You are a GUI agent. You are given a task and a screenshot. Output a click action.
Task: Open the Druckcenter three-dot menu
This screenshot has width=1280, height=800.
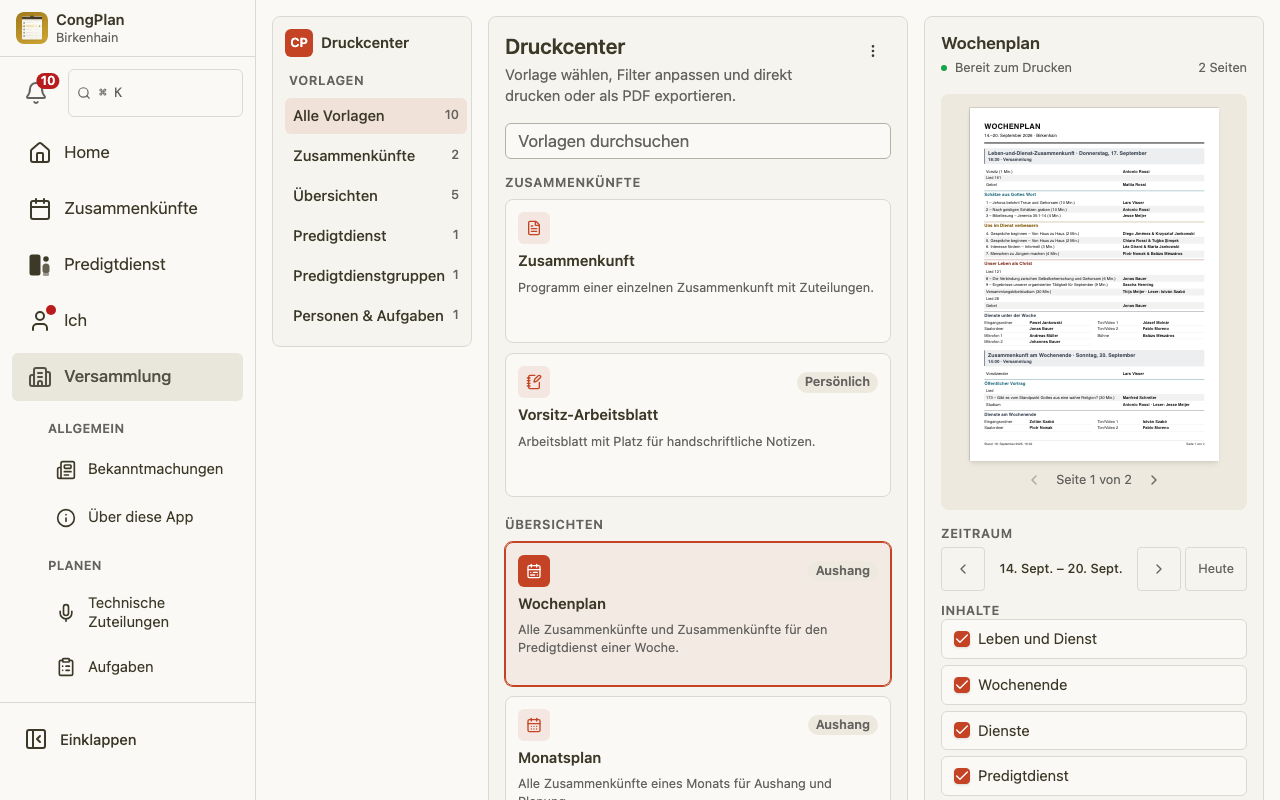tap(873, 51)
